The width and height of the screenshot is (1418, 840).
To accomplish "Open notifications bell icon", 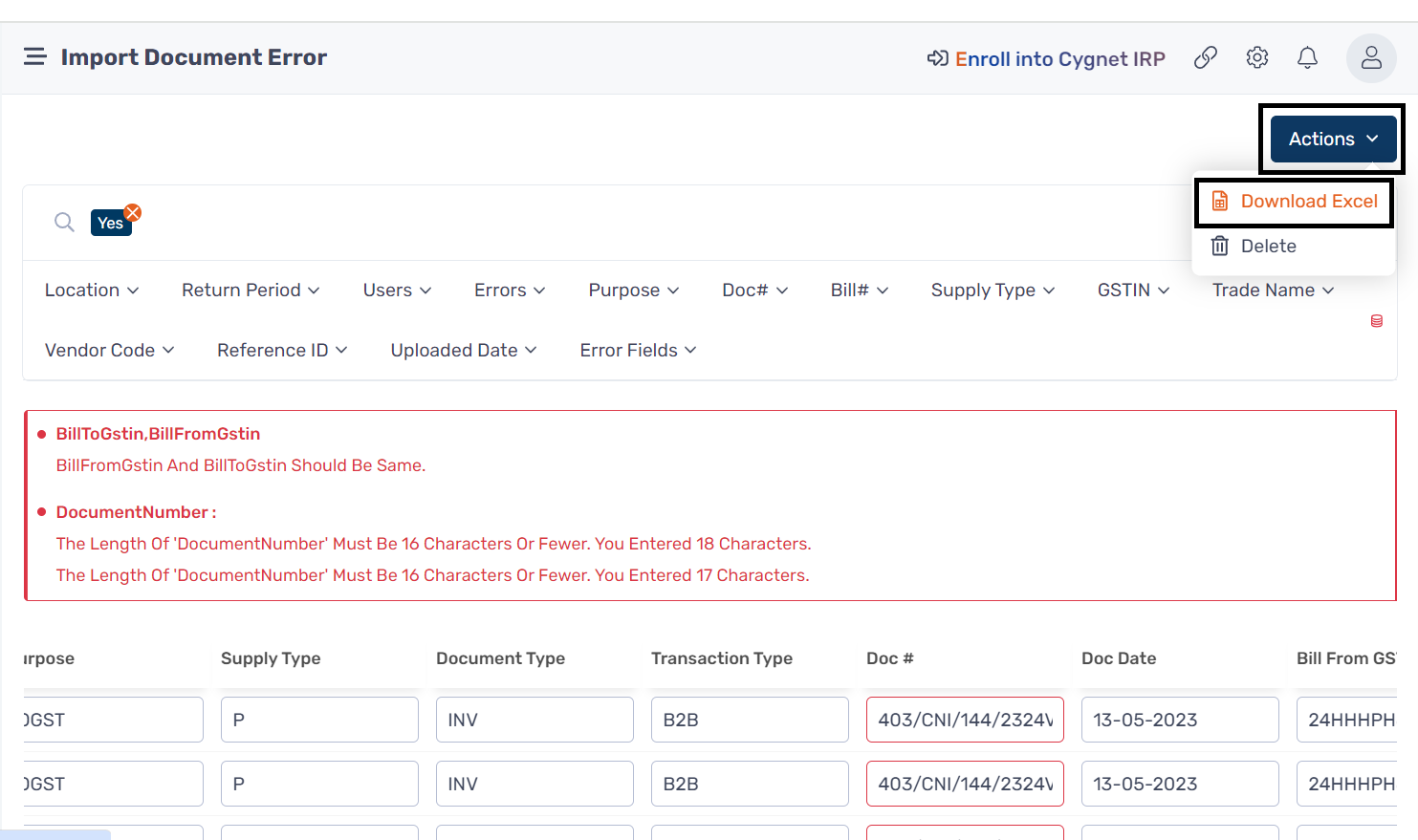I will tap(1307, 57).
